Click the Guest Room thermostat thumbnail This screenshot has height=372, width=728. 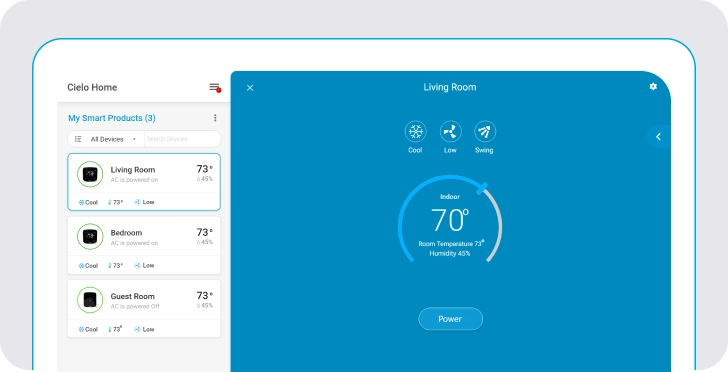point(90,300)
